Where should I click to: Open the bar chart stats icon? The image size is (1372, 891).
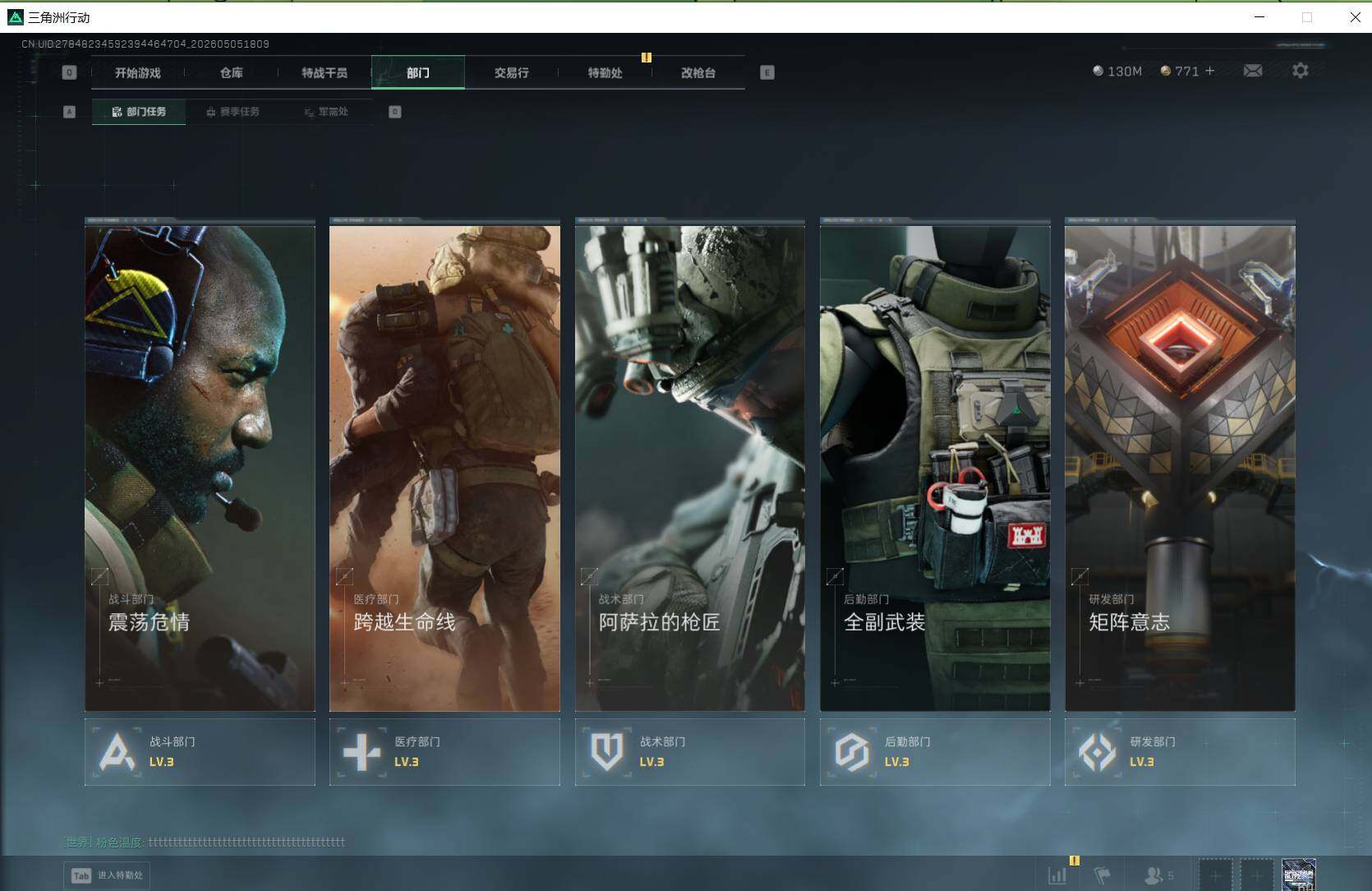pos(1057,875)
